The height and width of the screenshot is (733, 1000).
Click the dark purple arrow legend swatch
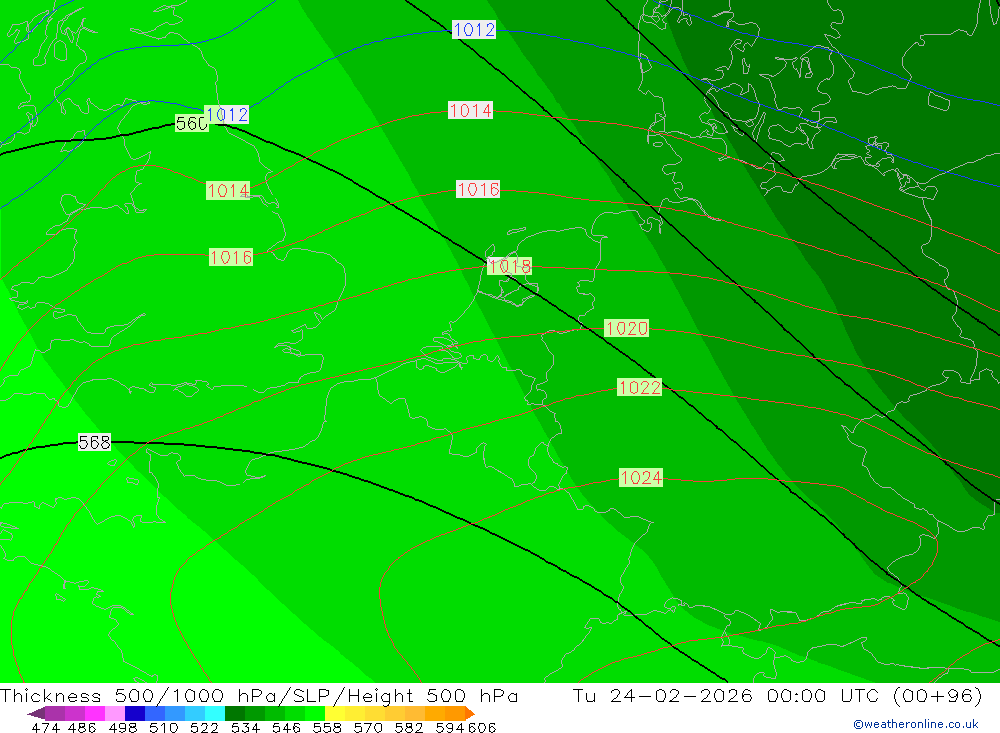[36, 713]
